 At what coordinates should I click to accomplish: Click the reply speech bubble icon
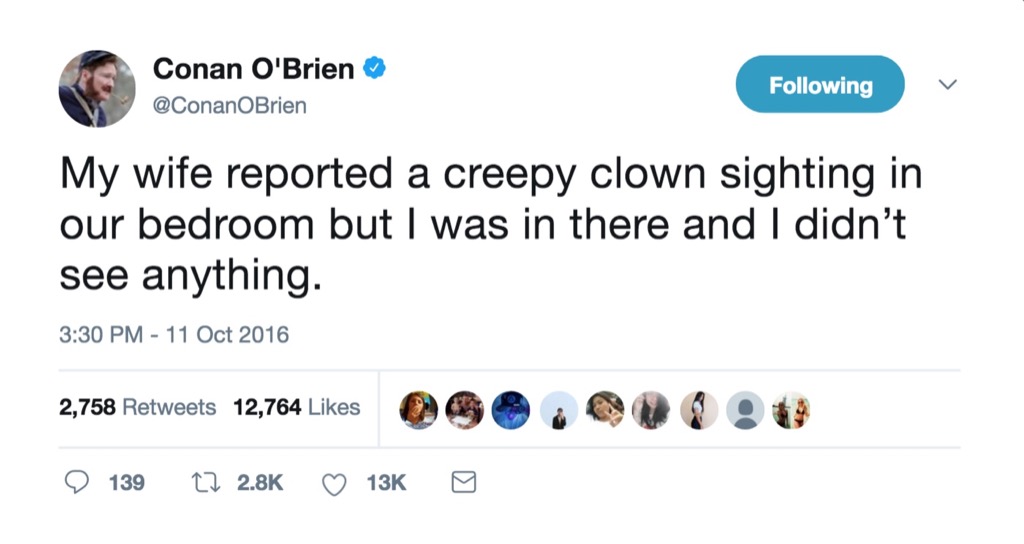(x=77, y=483)
